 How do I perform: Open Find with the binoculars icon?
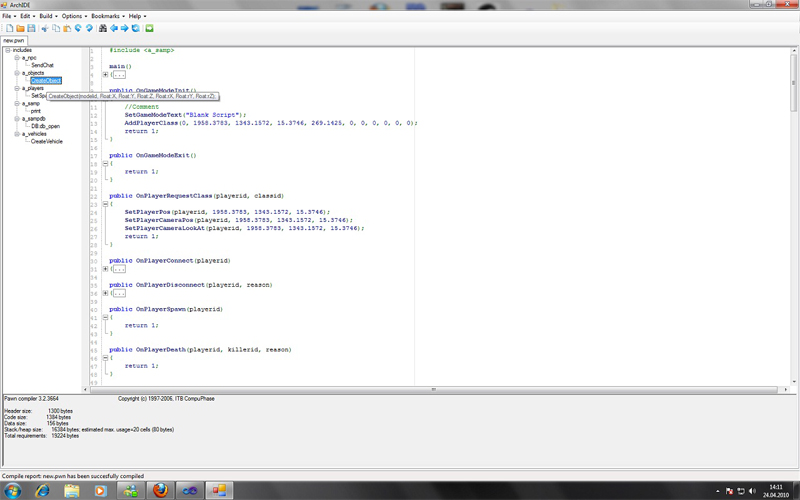101,28
